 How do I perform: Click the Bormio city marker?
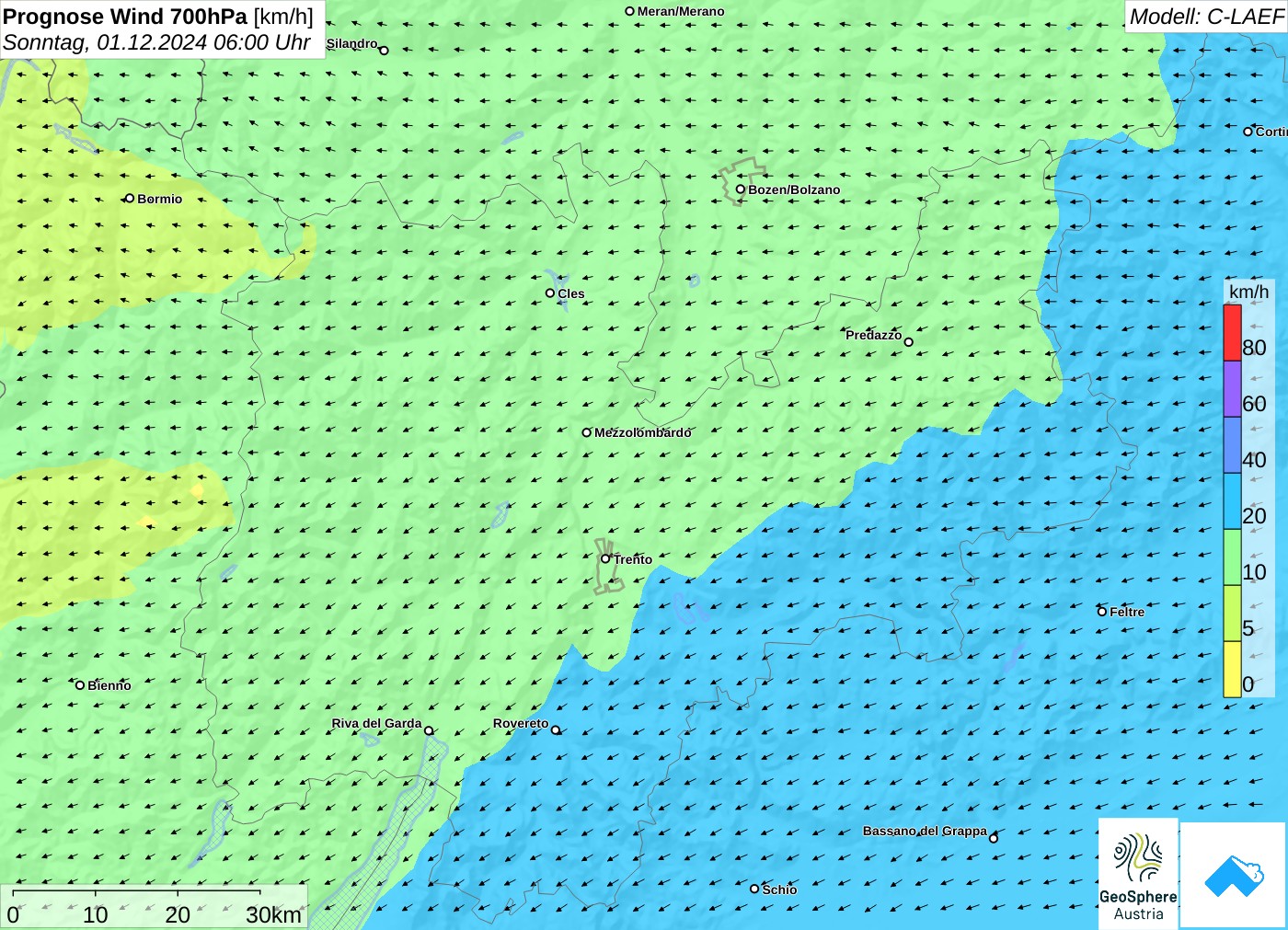pos(130,198)
